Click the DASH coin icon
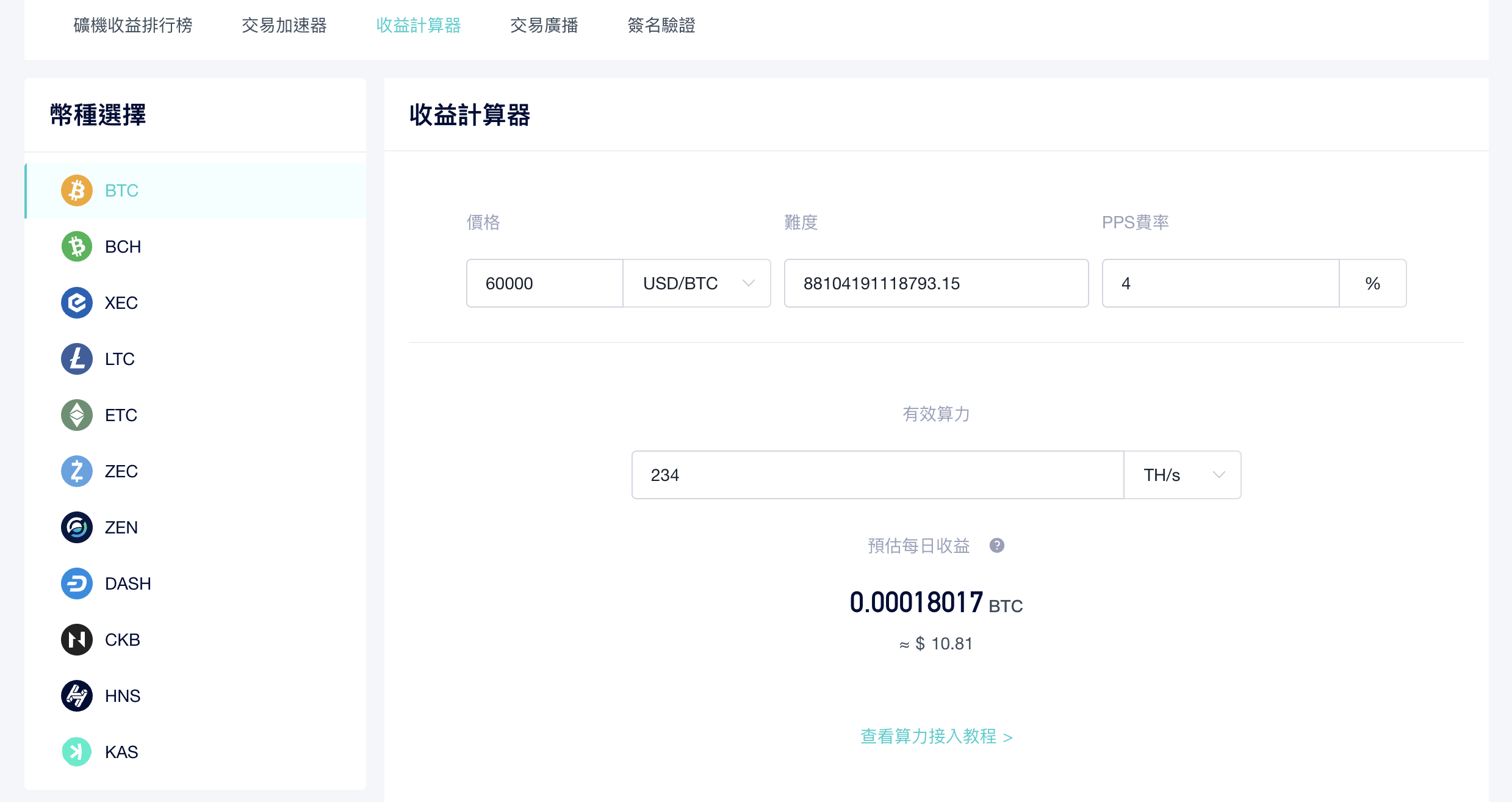The width and height of the screenshot is (1512, 802). coord(77,583)
